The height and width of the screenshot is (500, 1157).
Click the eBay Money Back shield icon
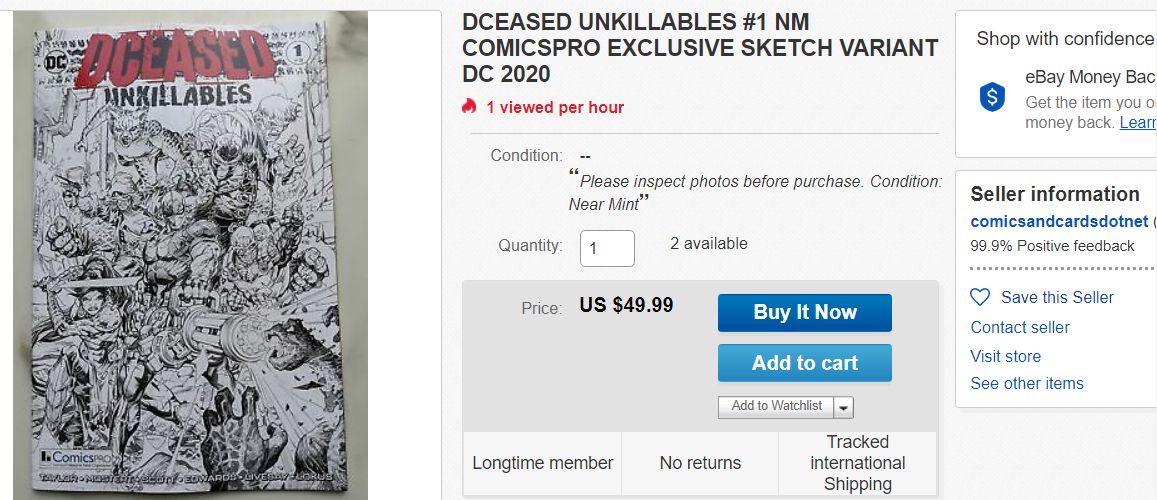click(x=992, y=97)
